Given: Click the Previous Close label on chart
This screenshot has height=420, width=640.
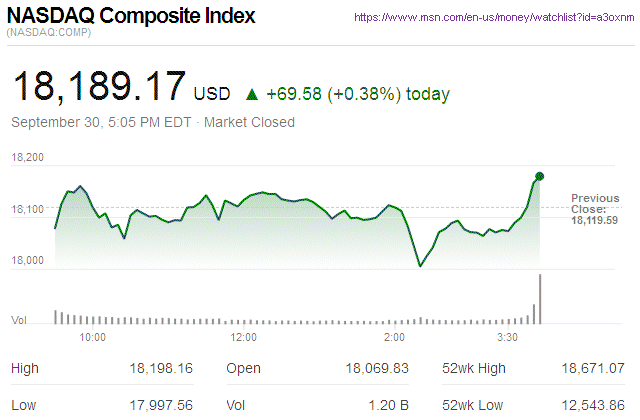Looking at the screenshot, I should click(x=595, y=203).
